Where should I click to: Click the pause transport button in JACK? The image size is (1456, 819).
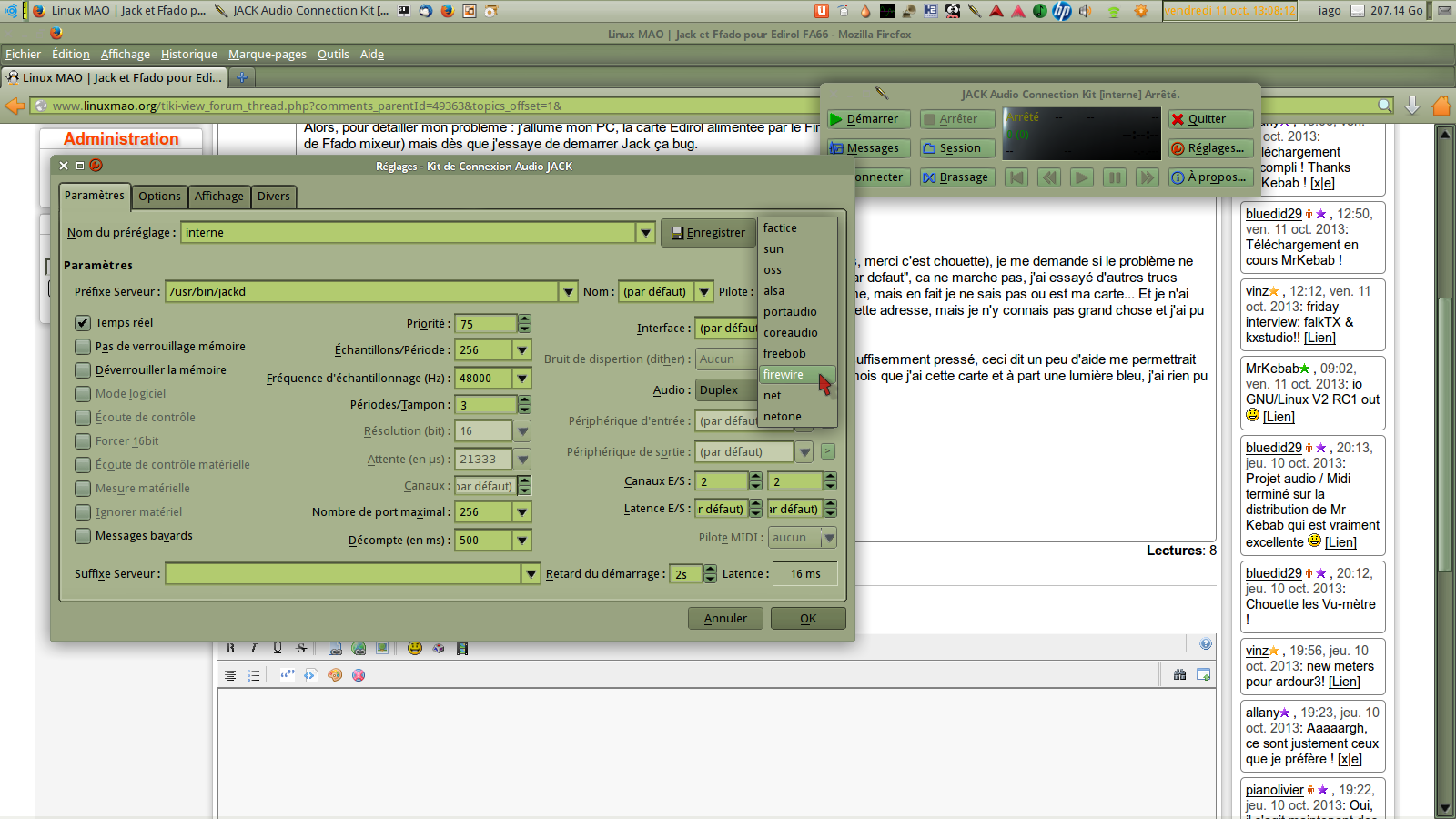(x=1115, y=177)
